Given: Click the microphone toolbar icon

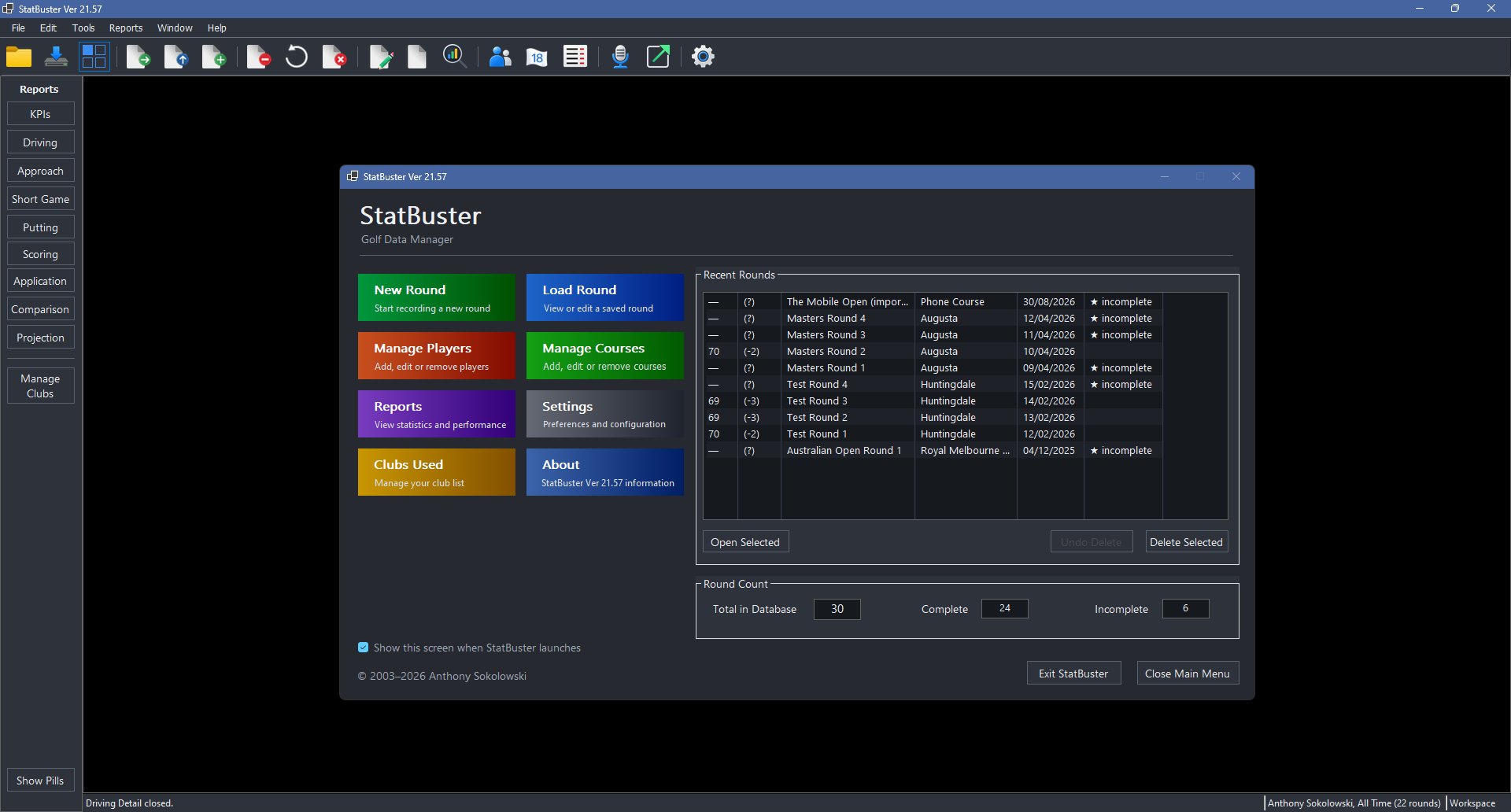Looking at the screenshot, I should pos(621,57).
